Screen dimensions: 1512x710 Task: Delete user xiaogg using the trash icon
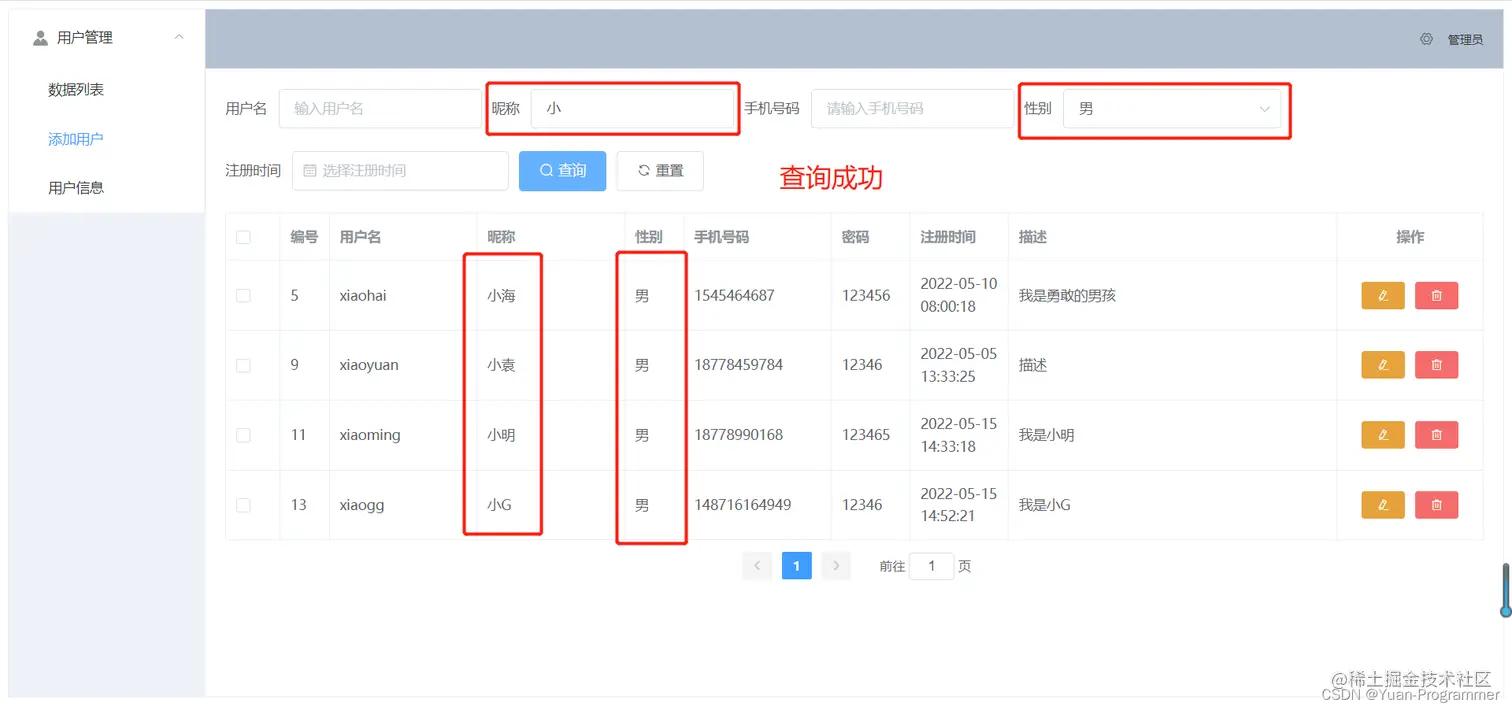click(x=1436, y=504)
